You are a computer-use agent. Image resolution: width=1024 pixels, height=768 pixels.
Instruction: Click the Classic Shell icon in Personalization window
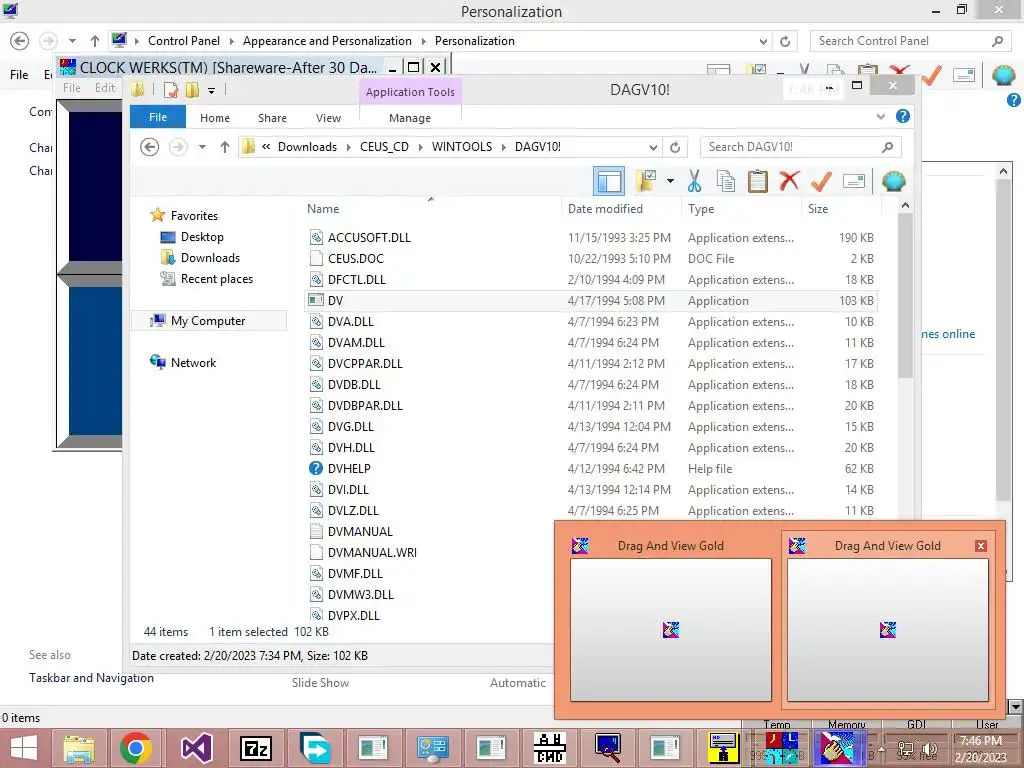[x=1004, y=75]
